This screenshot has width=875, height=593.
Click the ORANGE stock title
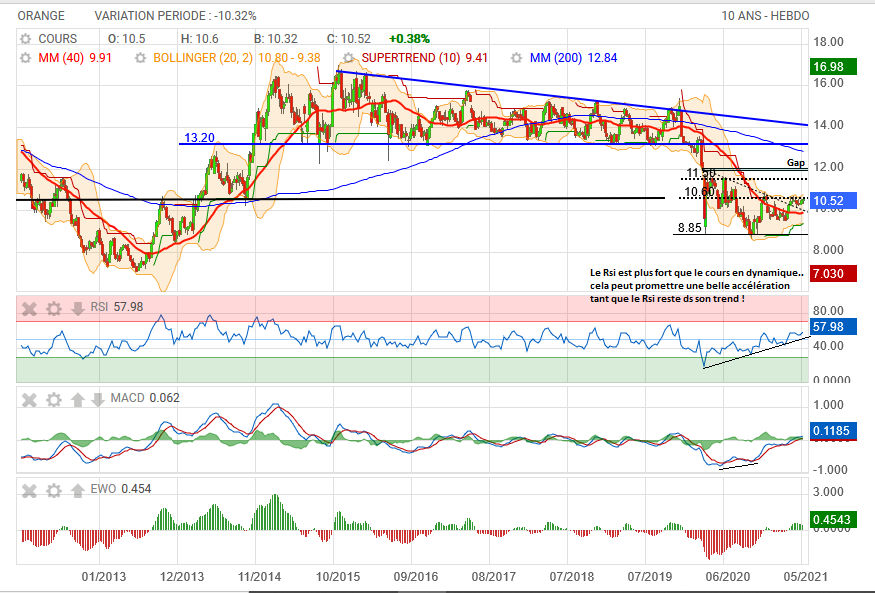coord(41,16)
